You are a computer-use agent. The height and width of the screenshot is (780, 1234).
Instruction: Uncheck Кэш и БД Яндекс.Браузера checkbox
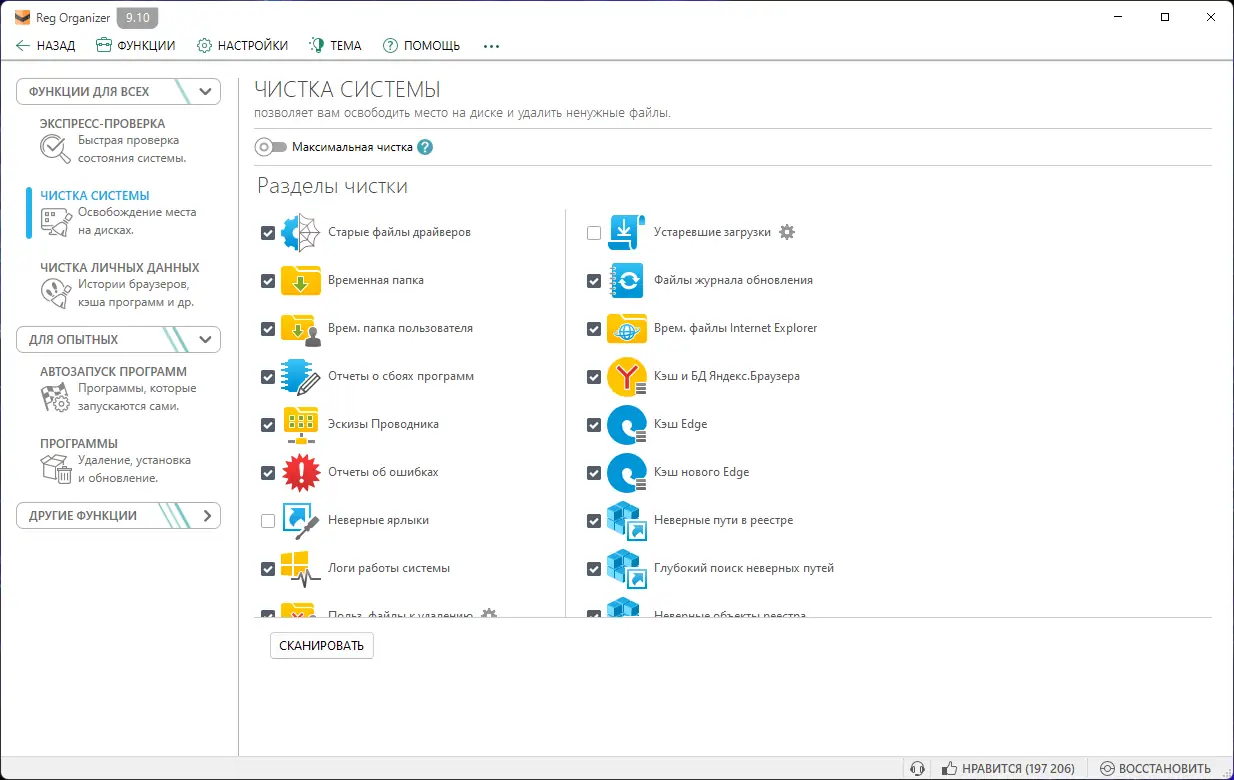point(594,376)
